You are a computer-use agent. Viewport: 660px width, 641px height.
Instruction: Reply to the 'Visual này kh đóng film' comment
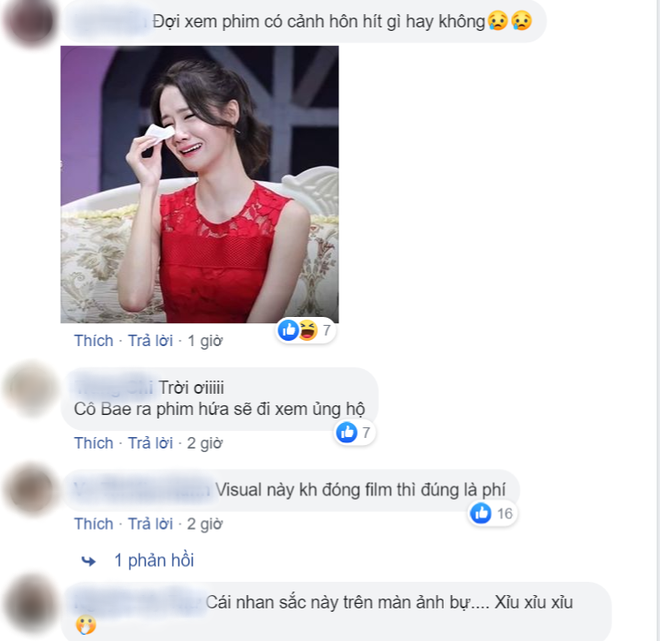pyautogui.click(x=150, y=524)
